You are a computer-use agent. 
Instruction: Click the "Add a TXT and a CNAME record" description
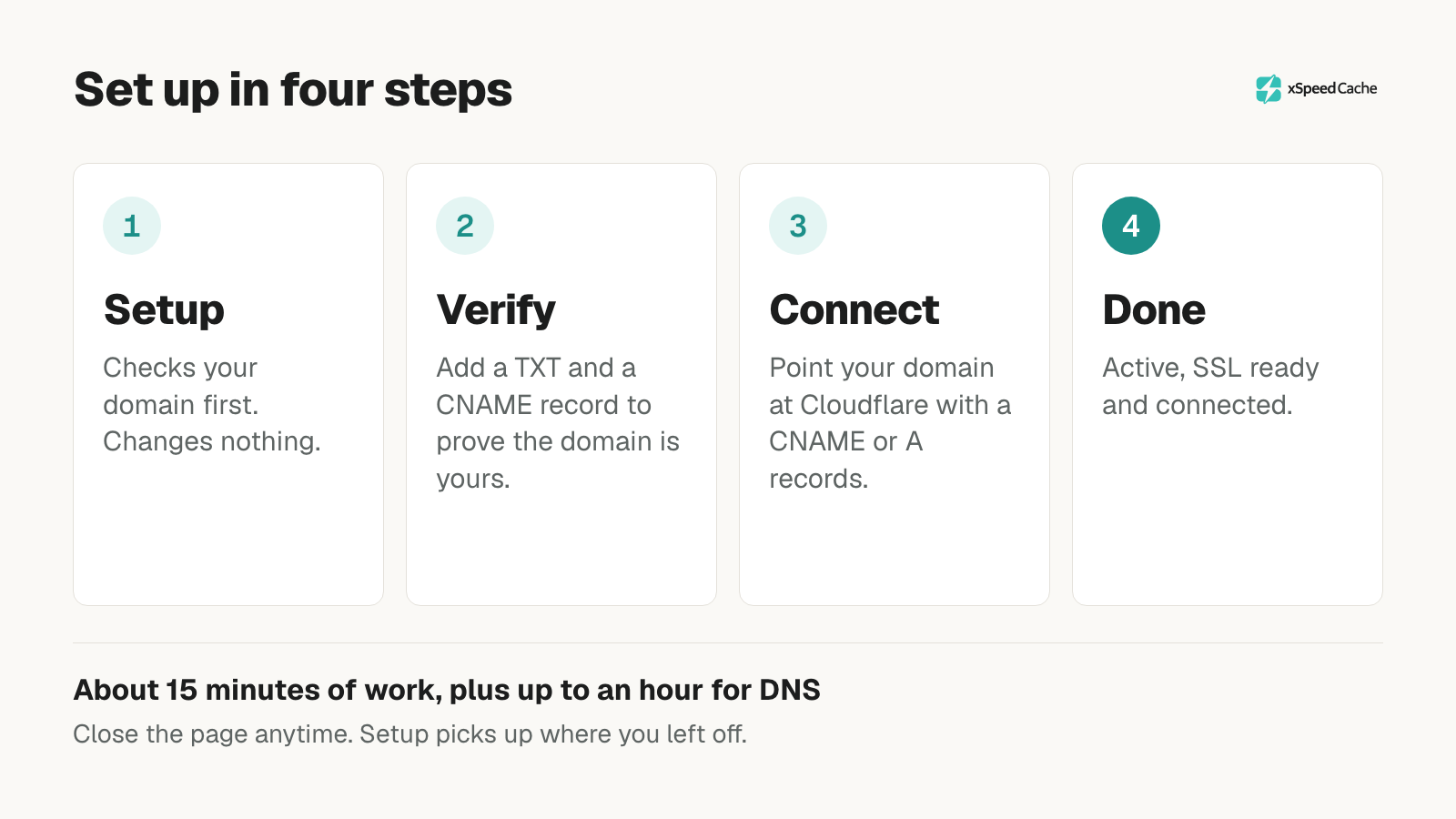click(x=558, y=423)
